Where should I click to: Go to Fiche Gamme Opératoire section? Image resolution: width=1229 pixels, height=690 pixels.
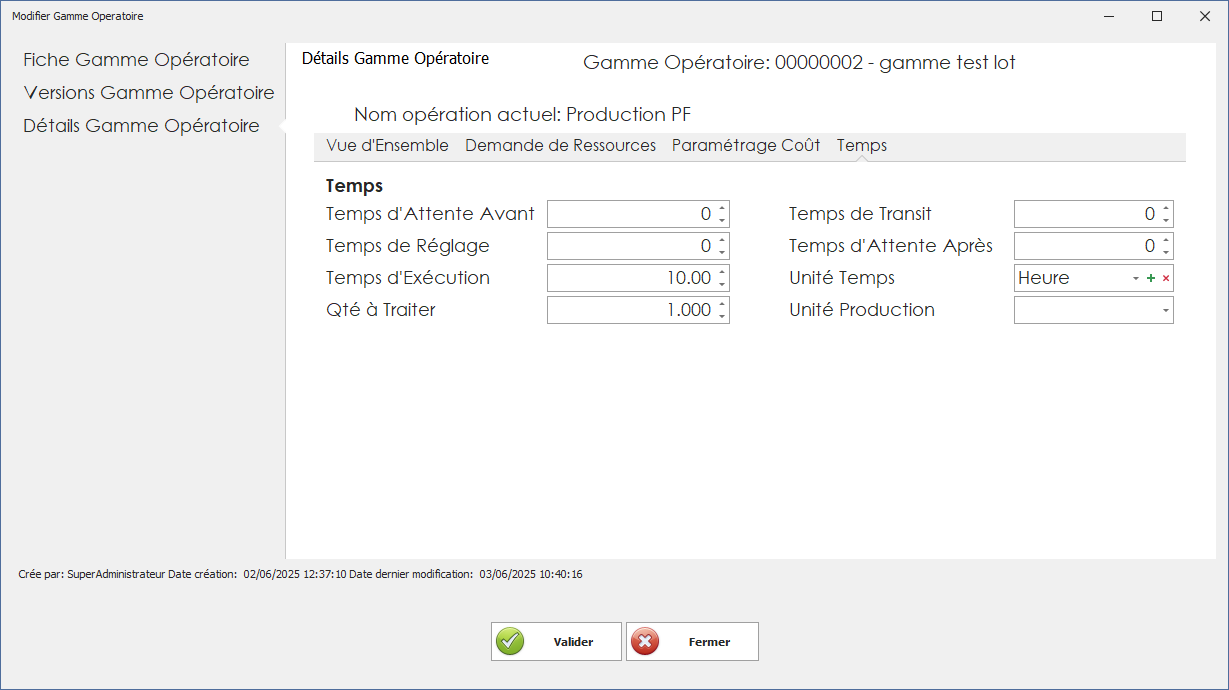(x=135, y=59)
